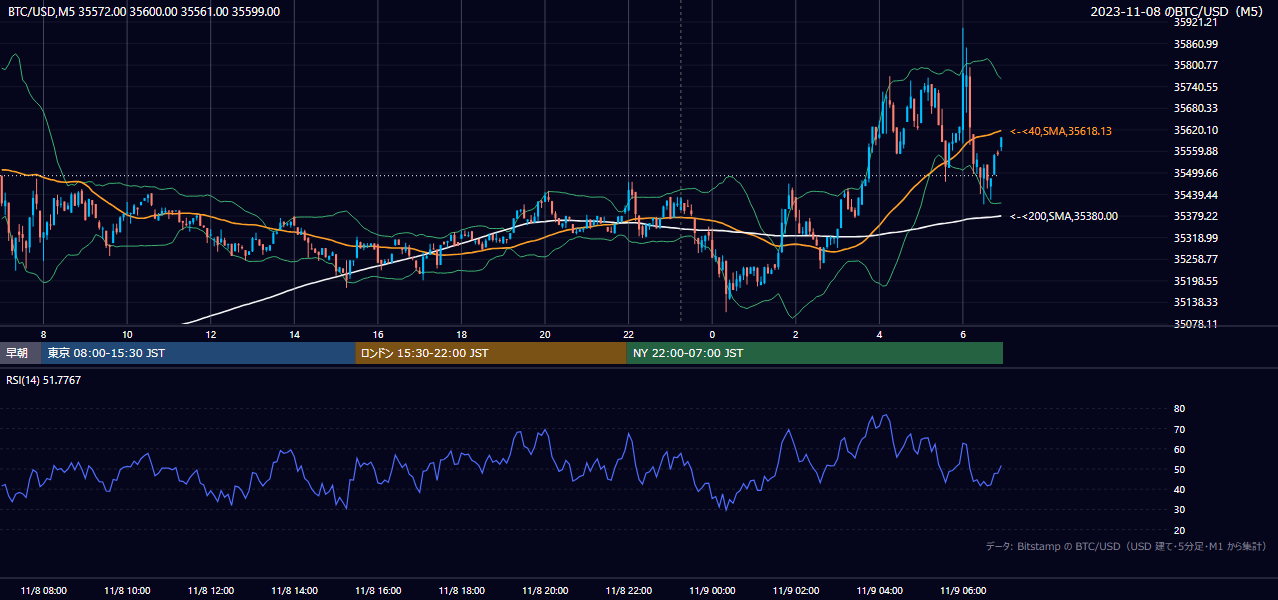Click the 11/8 10:00 time label
This screenshot has height=600, width=1278.
[x=127, y=590]
